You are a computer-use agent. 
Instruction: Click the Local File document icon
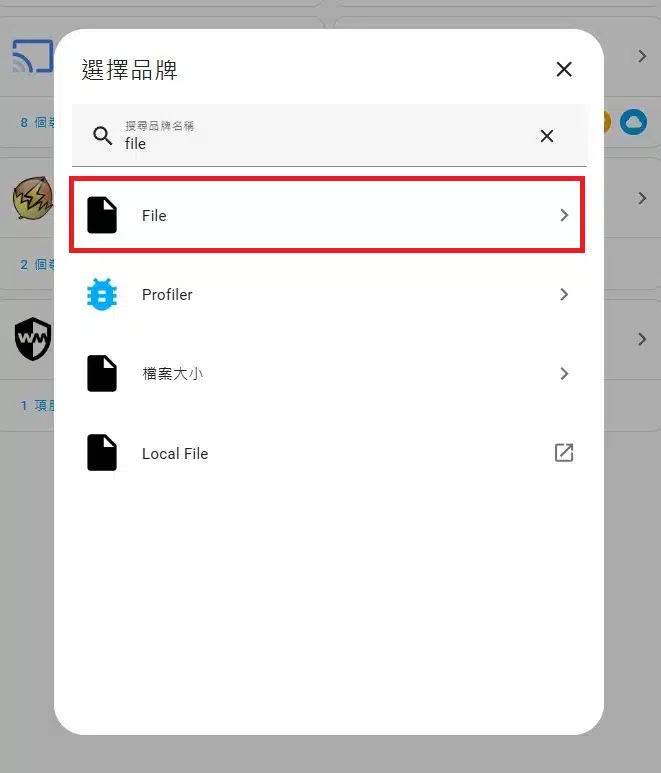pyautogui.click(x=102, y=453)
